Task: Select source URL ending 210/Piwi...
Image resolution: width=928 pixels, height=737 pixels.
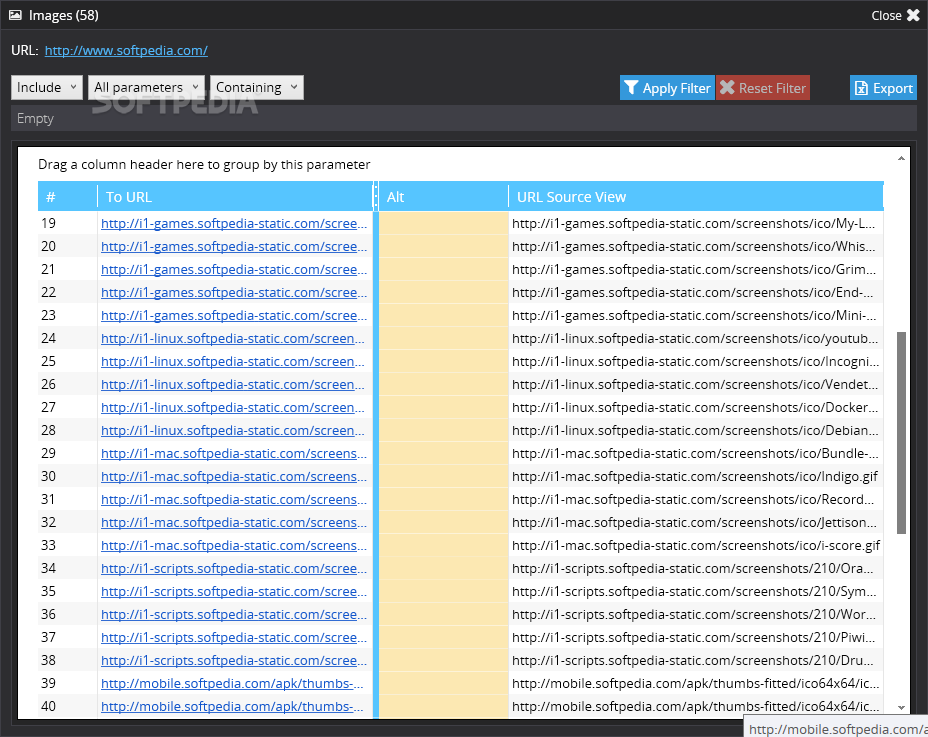Action: click(694, 638)
